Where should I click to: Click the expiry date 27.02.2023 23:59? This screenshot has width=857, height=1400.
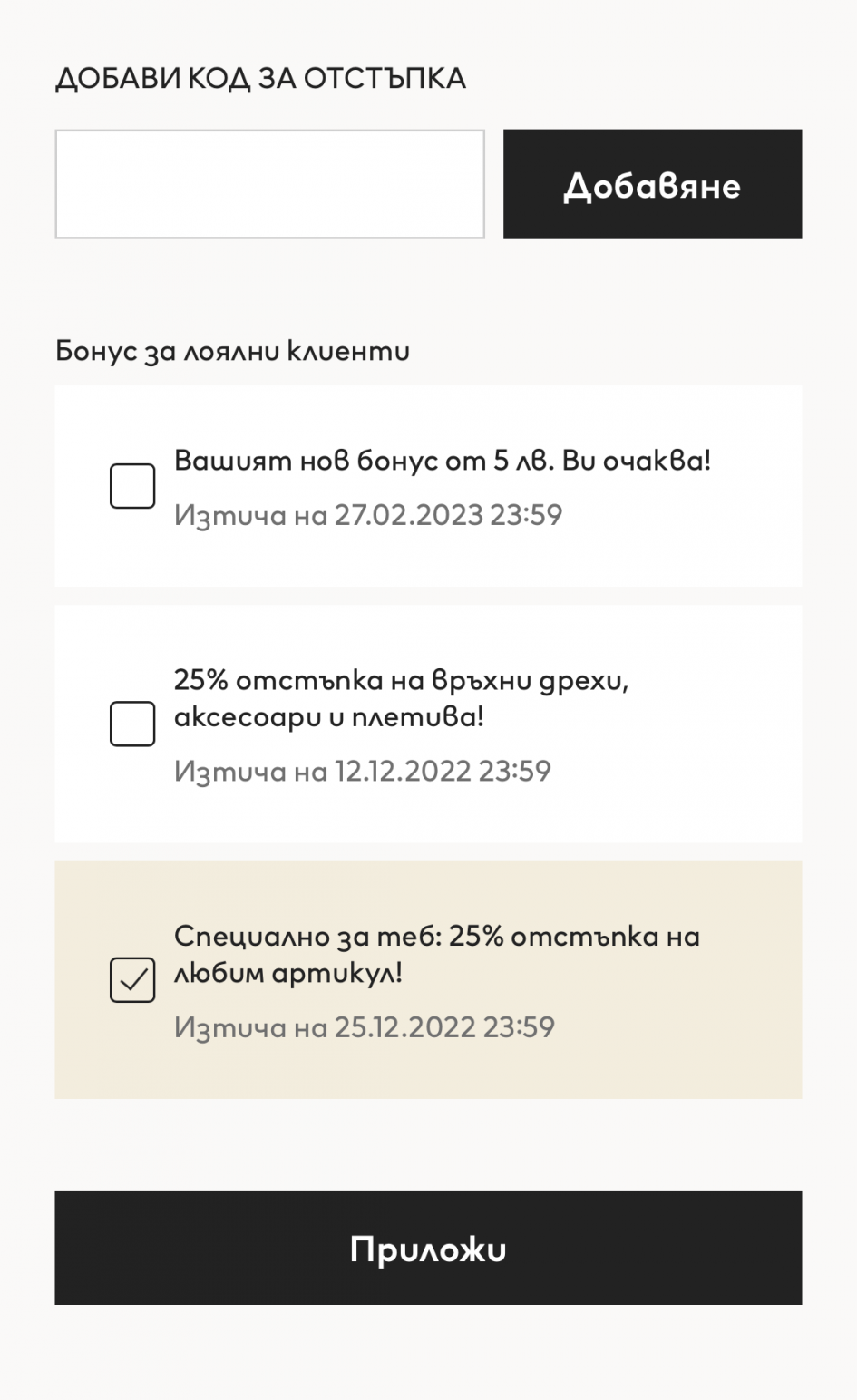point(368,515)
